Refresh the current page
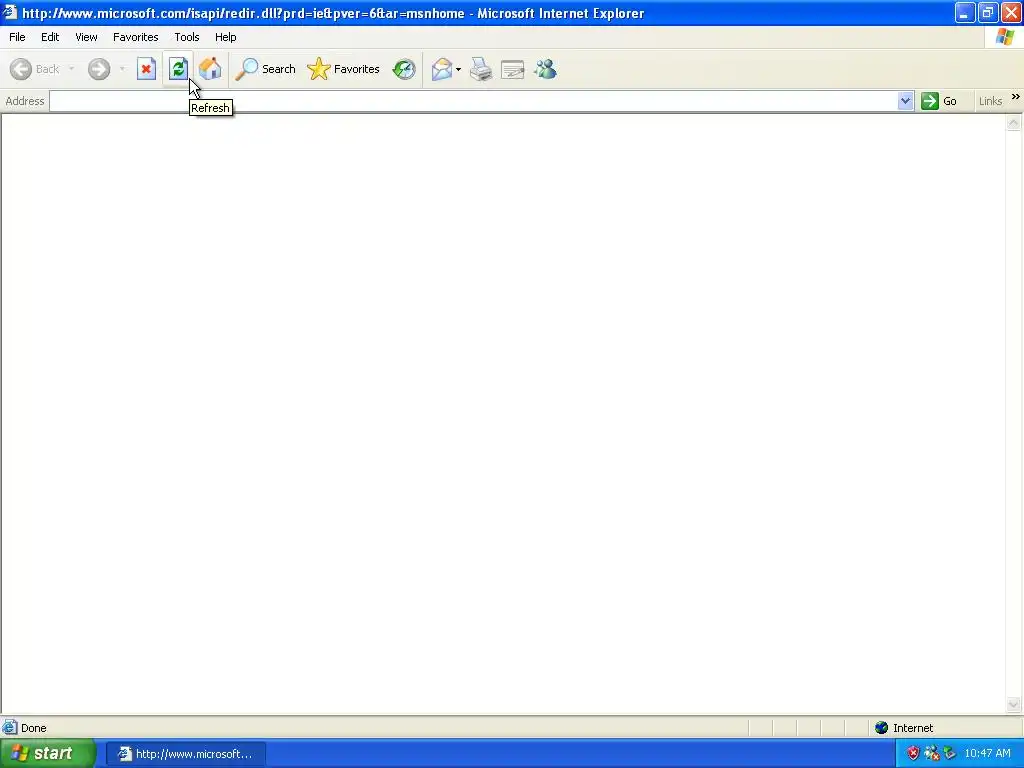Image resolution: width=1024 pixels, height=768 pixels. pyautogui.click(x=178, y=69)
